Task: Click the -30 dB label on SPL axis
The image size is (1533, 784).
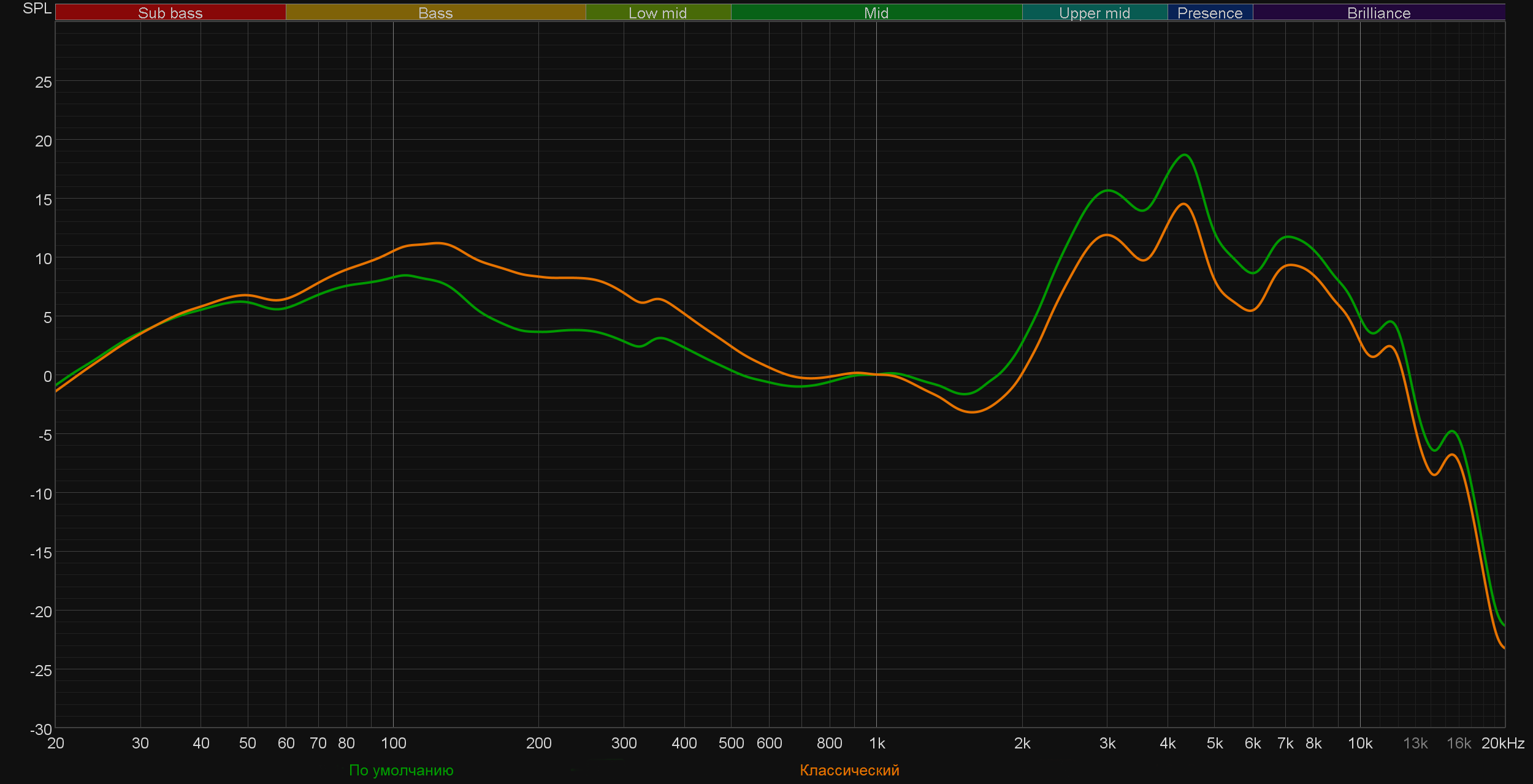Action: (41, 729)
